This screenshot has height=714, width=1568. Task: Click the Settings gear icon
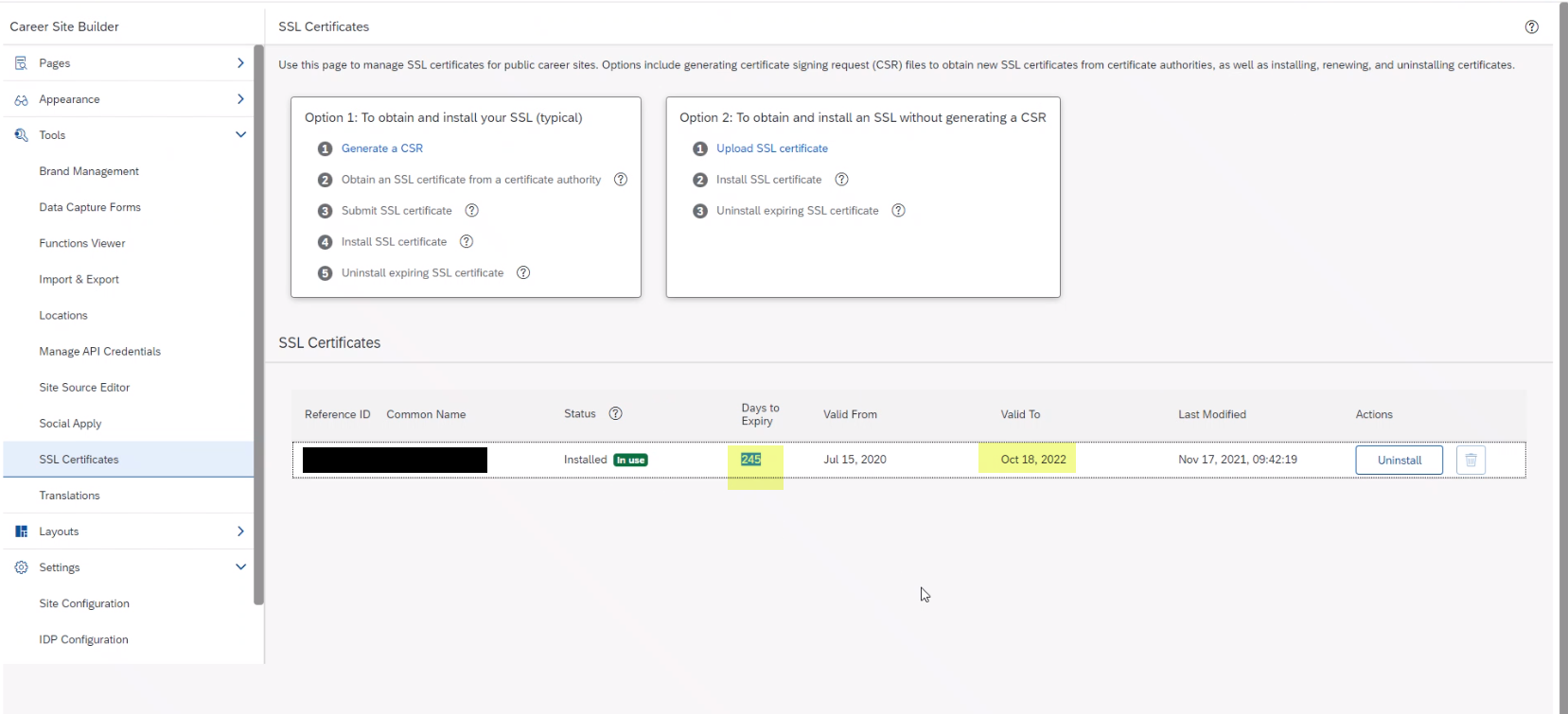(x=21, y=567)
